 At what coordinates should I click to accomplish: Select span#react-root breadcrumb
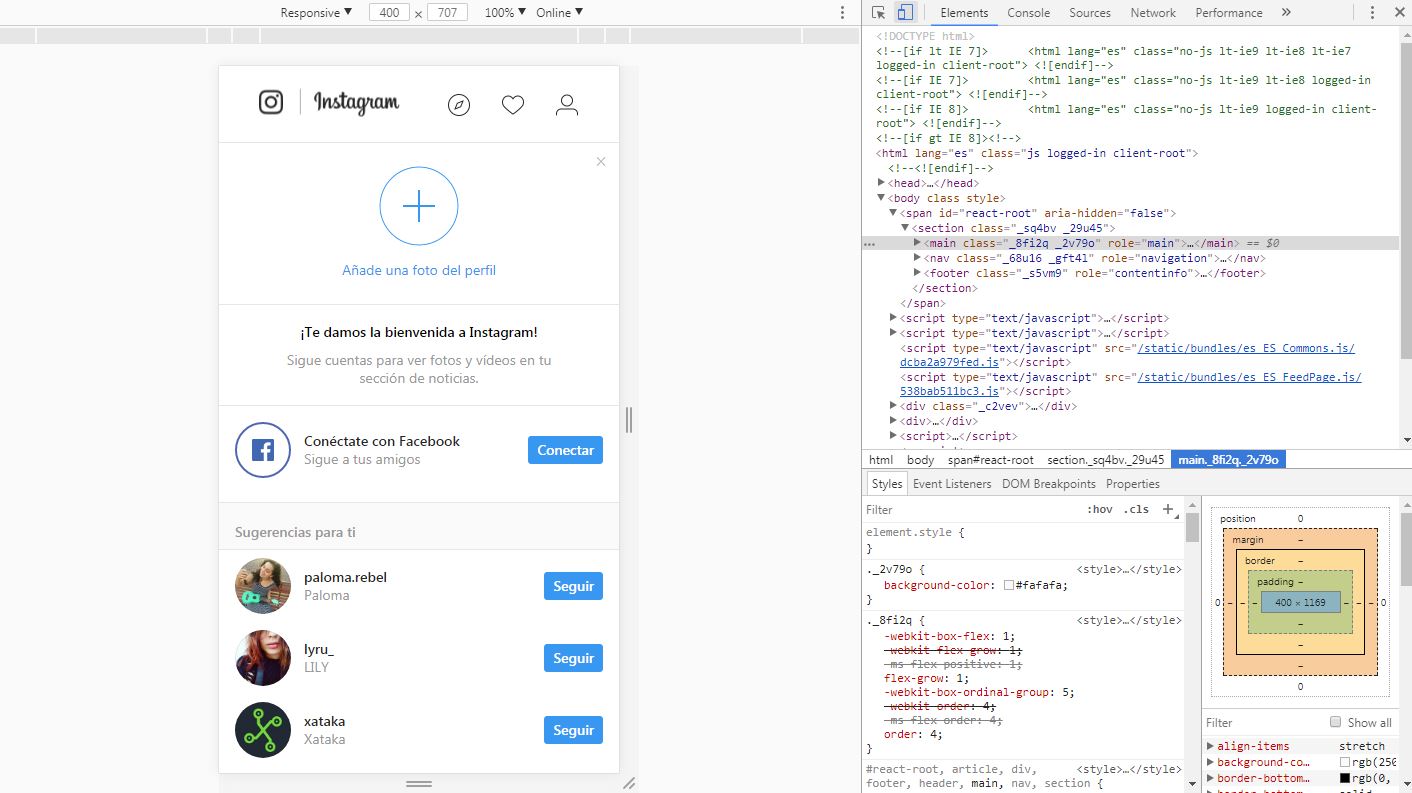pos(991,460)
